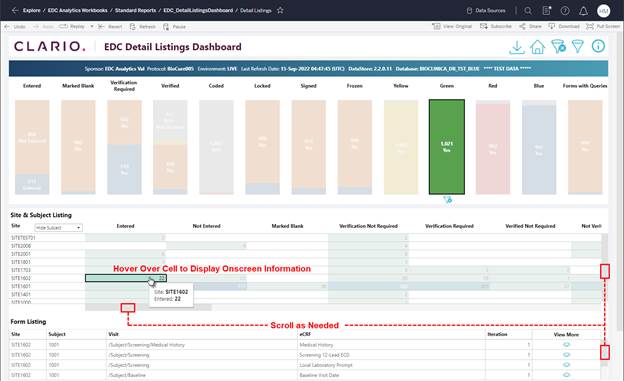Click the SITE1602 Entered cell showing 22
Image resolution: width=624 pixels, height=381 pixels.
126,278
